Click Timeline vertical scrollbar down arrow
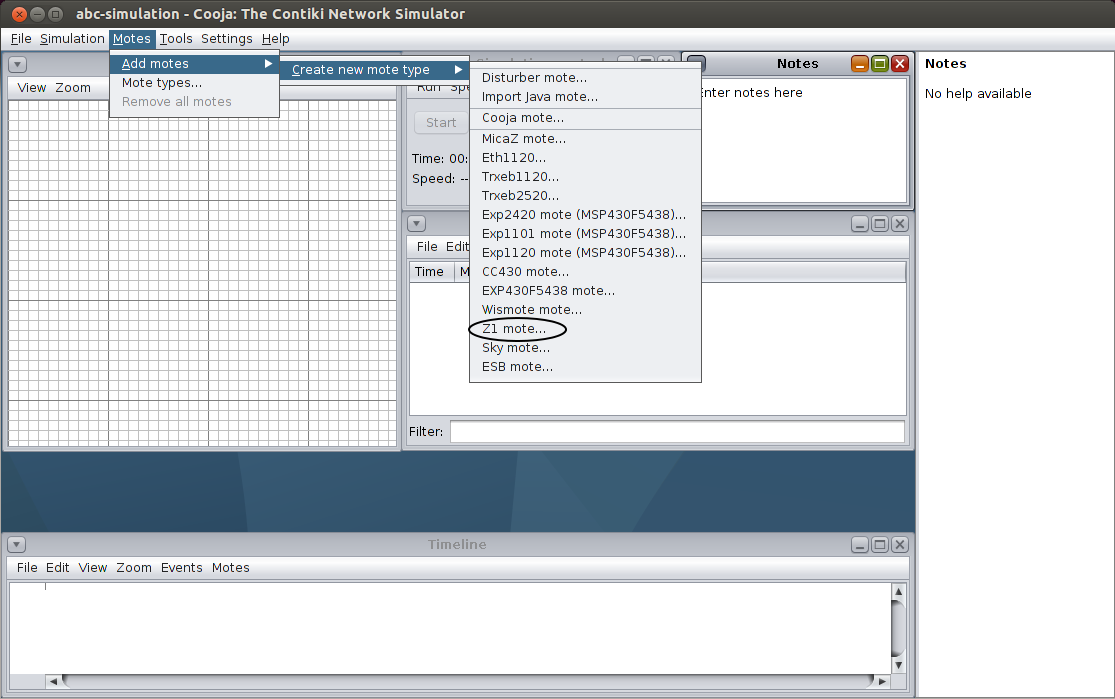The width and height of the screenshot is (1115, 699). [x=898, y=666]
